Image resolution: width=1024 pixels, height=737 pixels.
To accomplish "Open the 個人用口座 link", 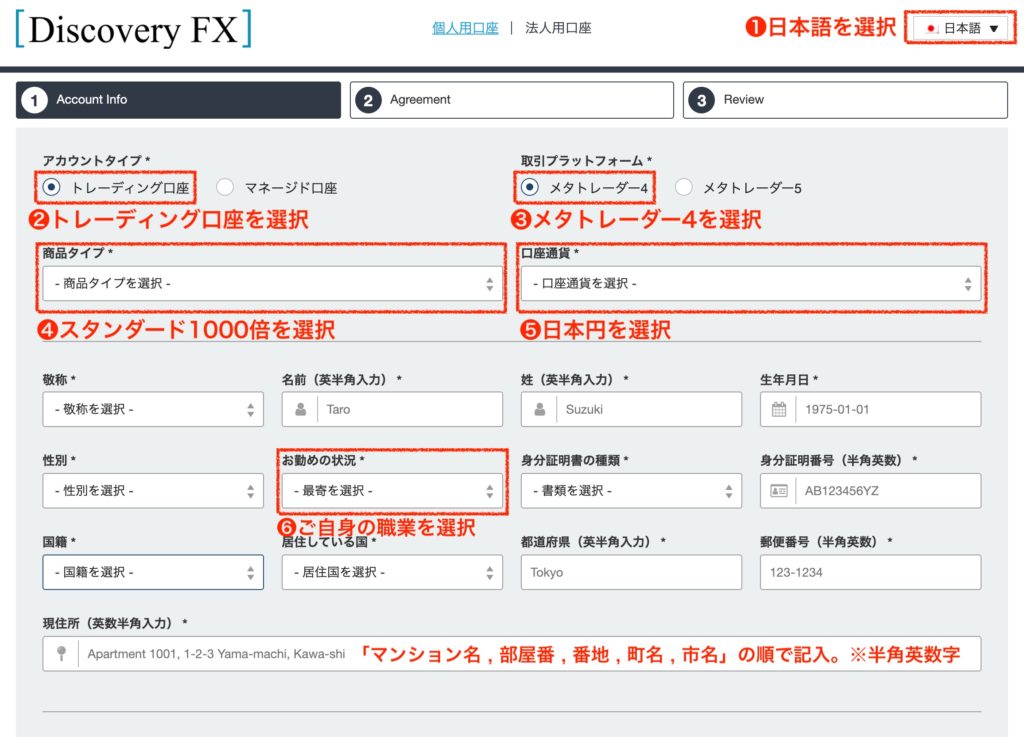I will [x=464, y=28].
